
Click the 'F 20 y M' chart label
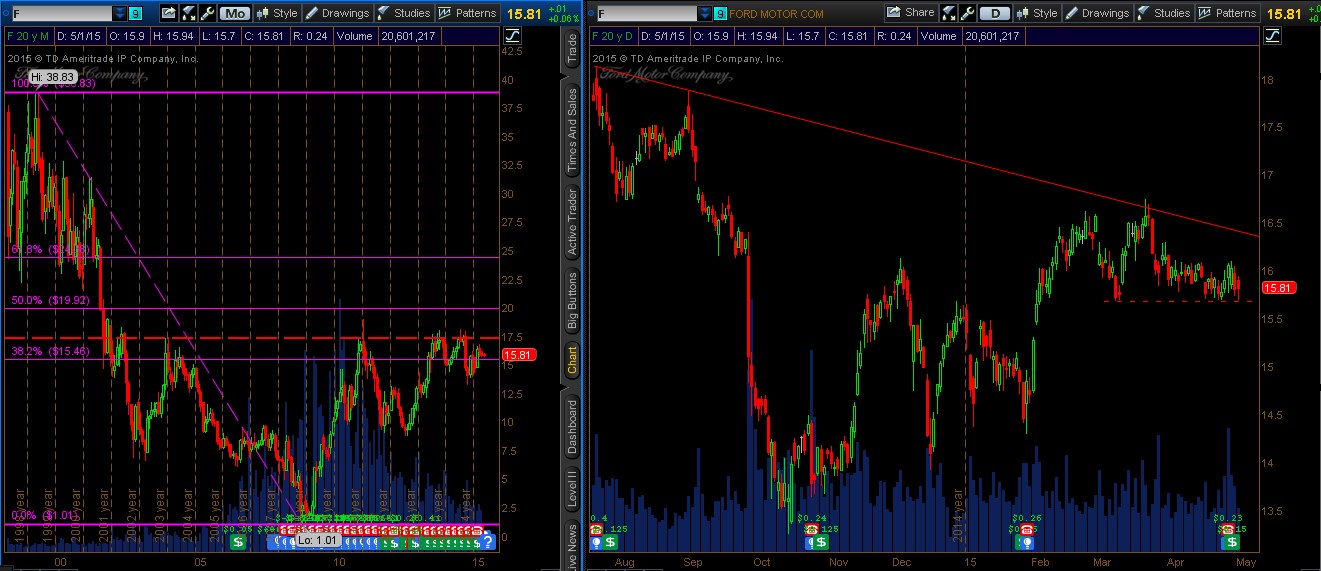[x=30, y=36]
